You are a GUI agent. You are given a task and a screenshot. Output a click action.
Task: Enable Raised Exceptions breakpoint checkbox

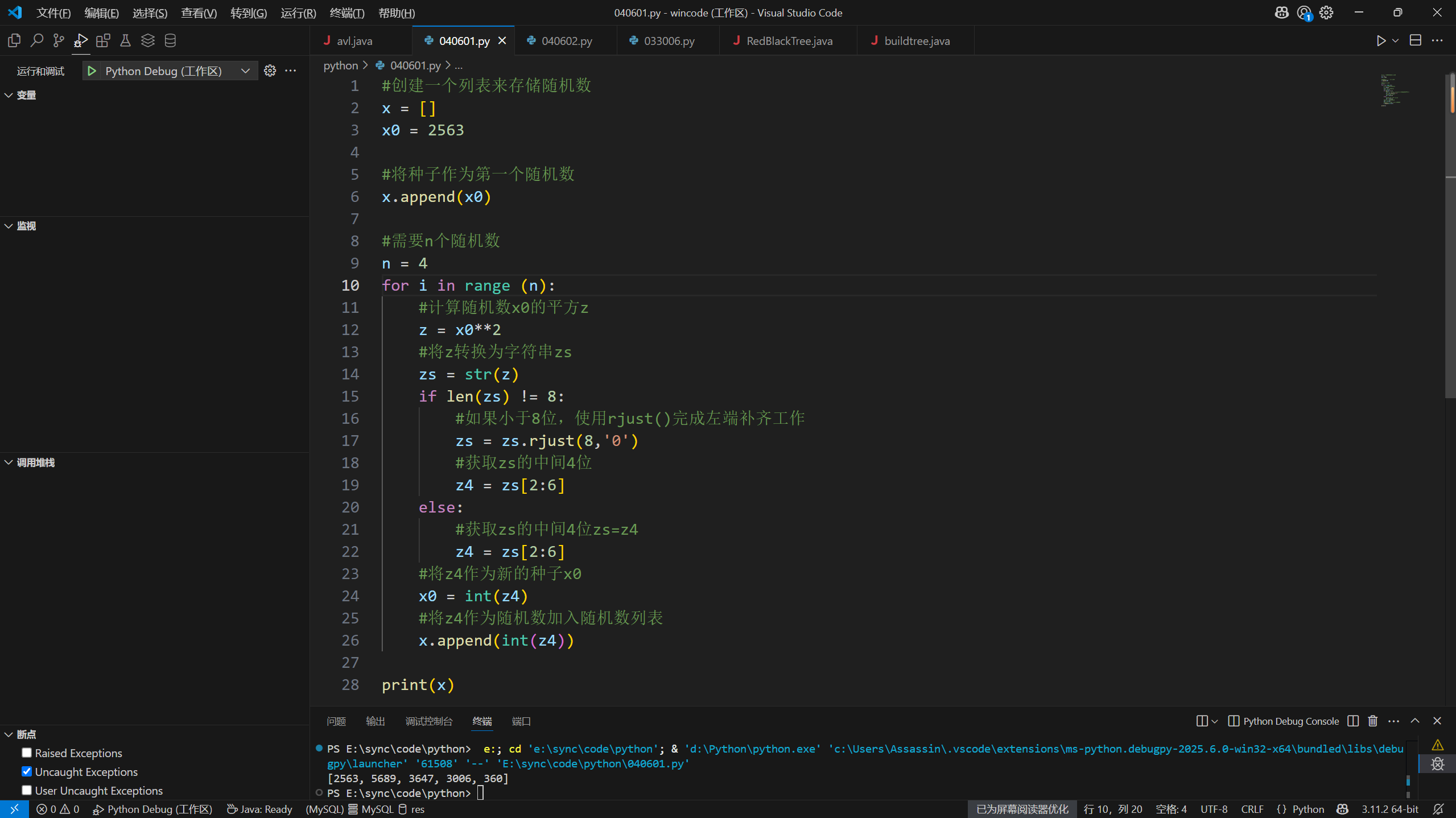pyautogui.click(x=27, y=753)
